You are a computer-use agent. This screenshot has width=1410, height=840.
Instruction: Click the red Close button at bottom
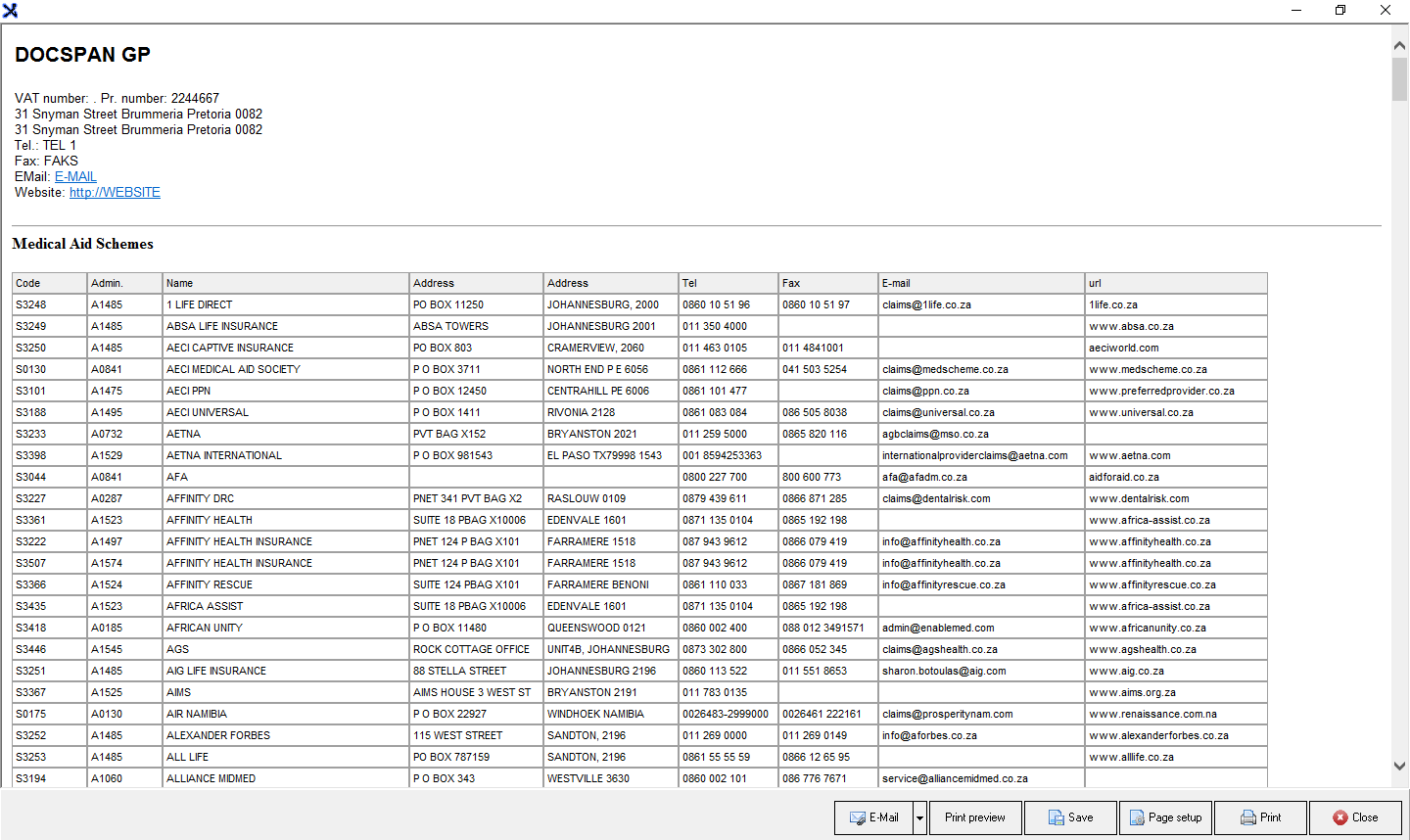pyautogui.click(x=1355, y=817)
